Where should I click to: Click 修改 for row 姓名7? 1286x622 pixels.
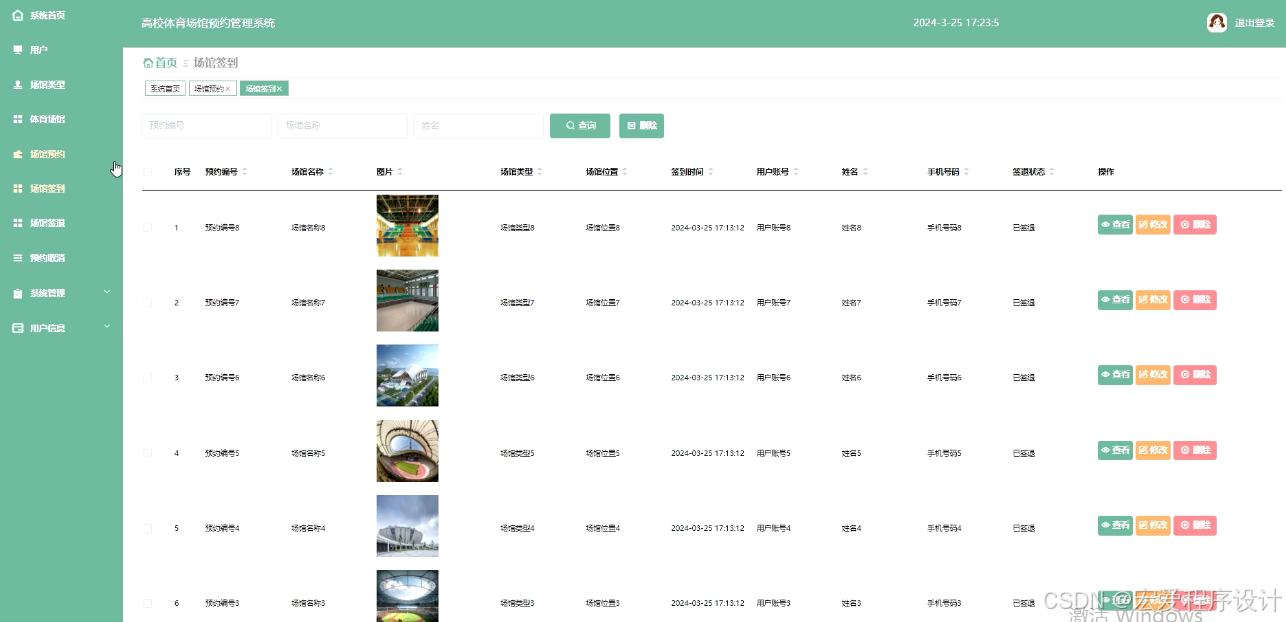coord(1153,300)
